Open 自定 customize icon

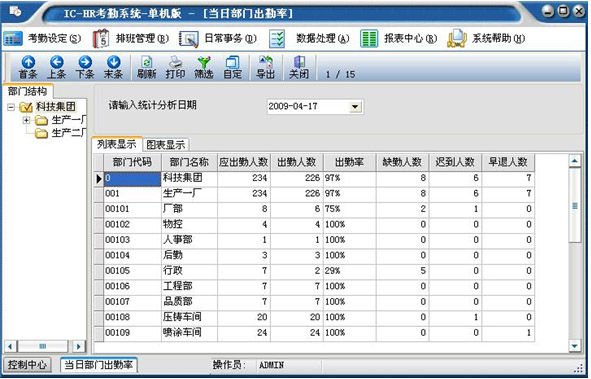point(233,67)
